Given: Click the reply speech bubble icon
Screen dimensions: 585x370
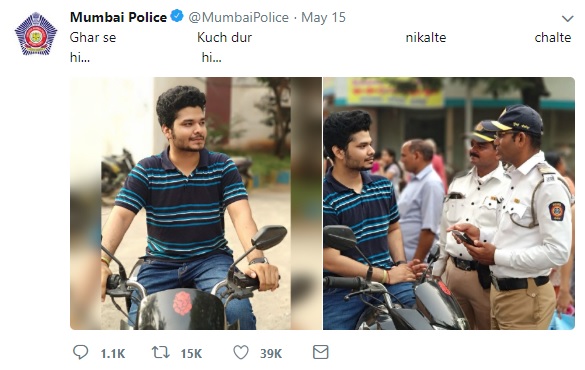Looking at the screenshot, I should [x=81, y=352].
